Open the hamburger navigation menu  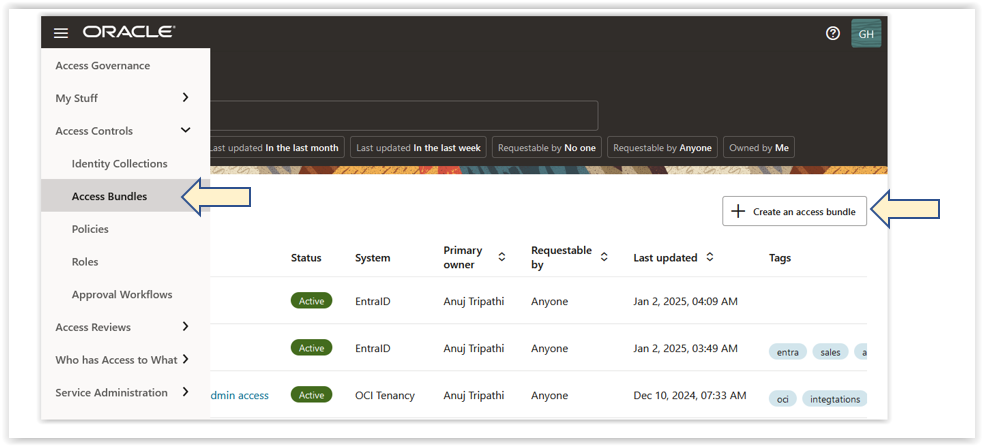(x=61, y=33)
